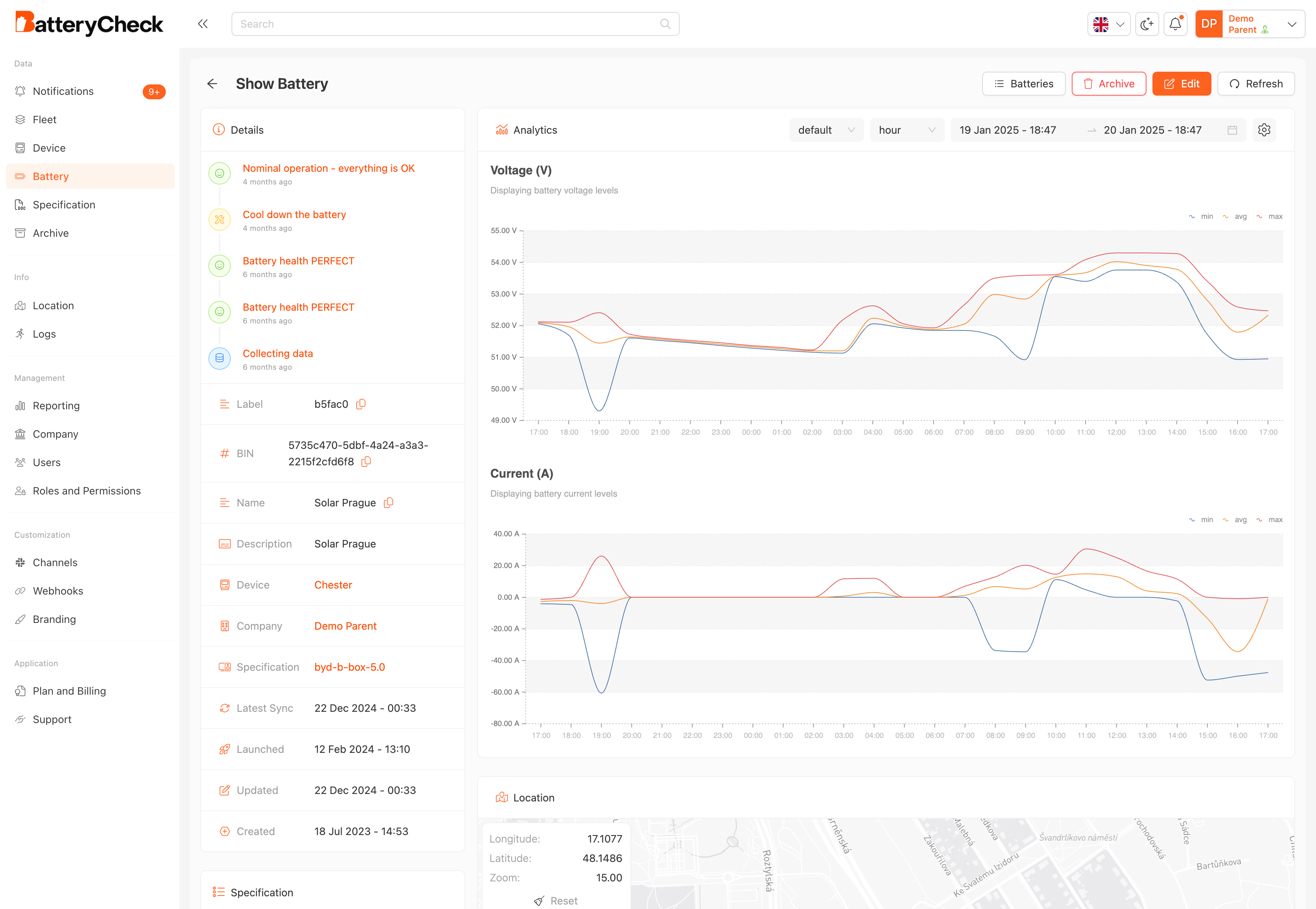
Task: Toggle the max series in Current legend
Action: pyautogui.click(x=1270, y=519)
